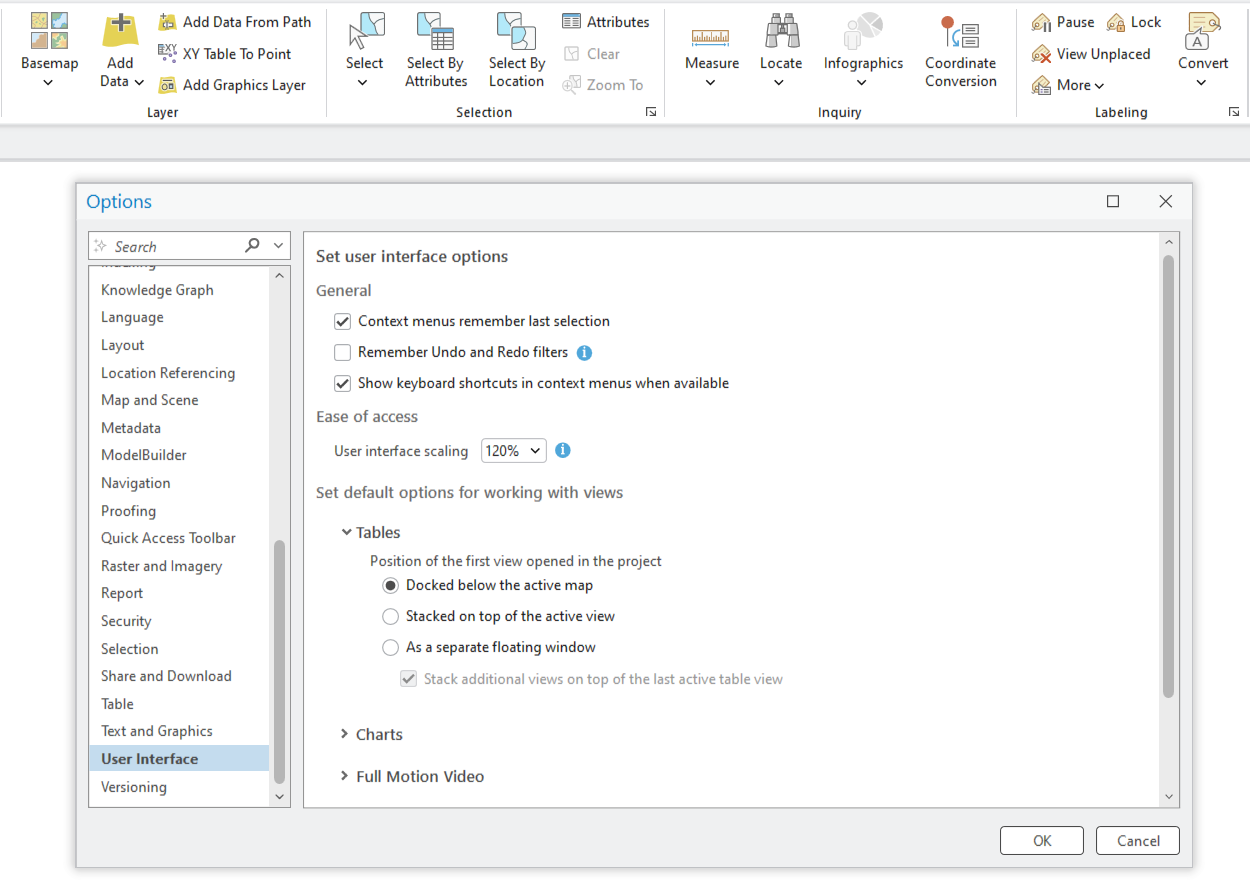1250x894 pixels.
Task: Collapse the Tables section
Action: tap(346, 532)
